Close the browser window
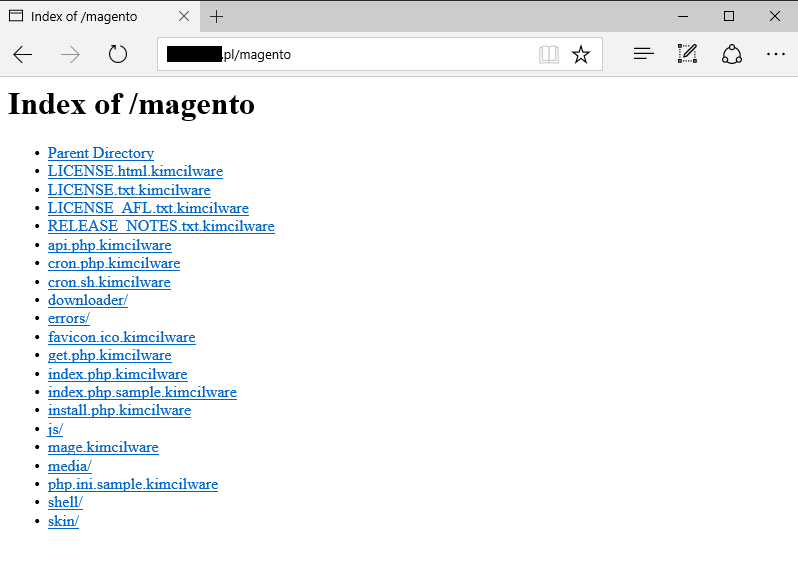Screen dimensions: 798x583 [775, 16]
